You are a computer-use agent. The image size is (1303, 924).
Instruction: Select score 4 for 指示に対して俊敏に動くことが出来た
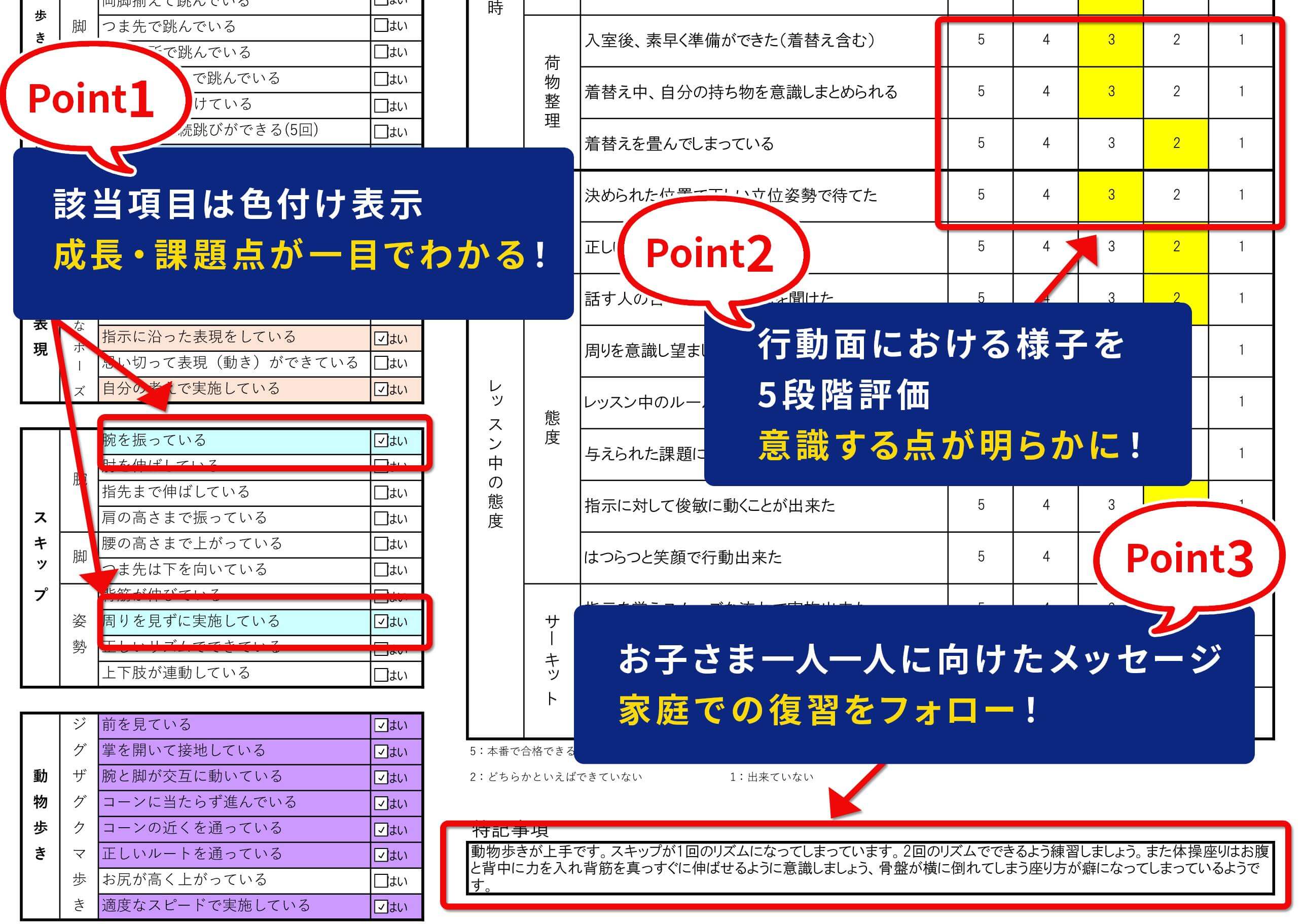(x=1046, y=505)
